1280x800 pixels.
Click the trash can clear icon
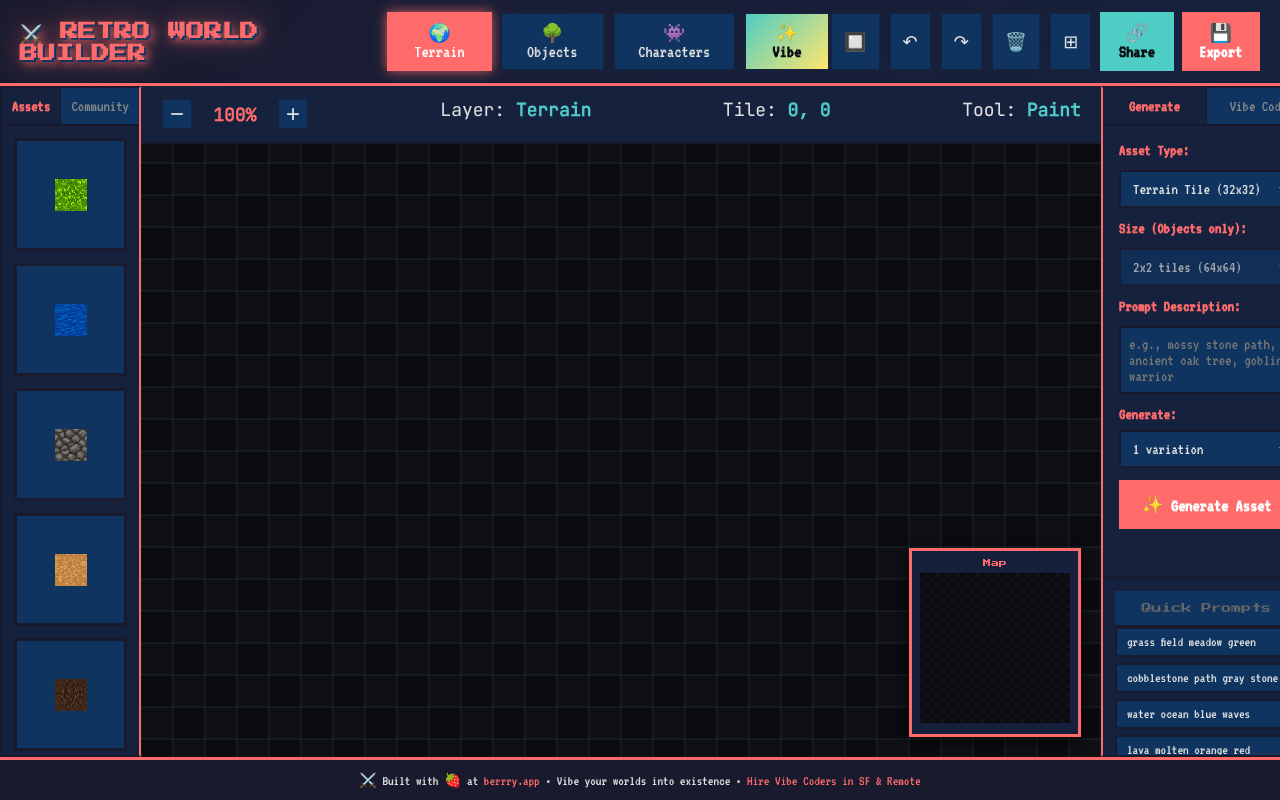coord(1015,42)
